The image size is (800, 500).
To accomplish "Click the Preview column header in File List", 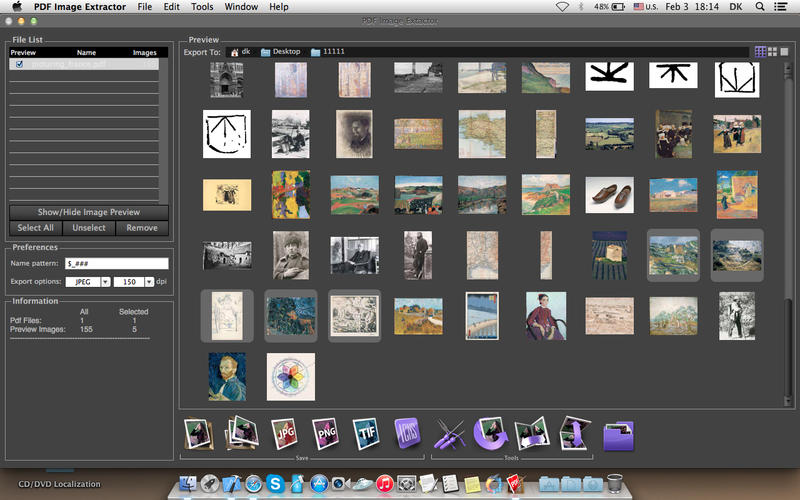I will (23, 53).
